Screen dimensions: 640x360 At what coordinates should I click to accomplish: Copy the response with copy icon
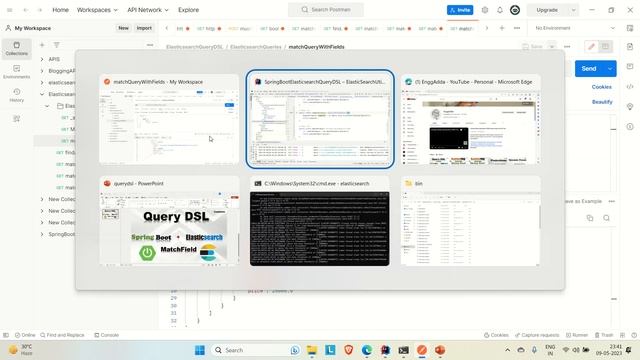click(x=590, y=218)
